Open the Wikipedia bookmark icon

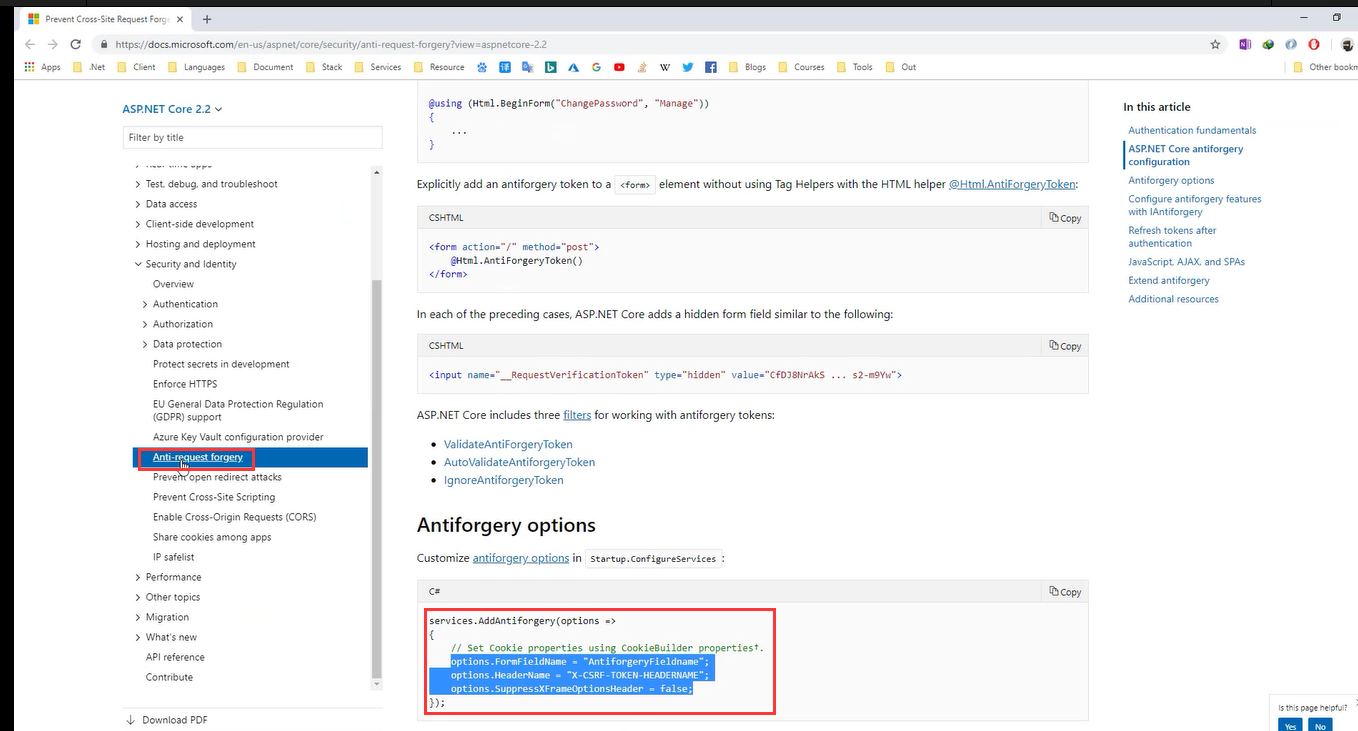pos(665,67)
